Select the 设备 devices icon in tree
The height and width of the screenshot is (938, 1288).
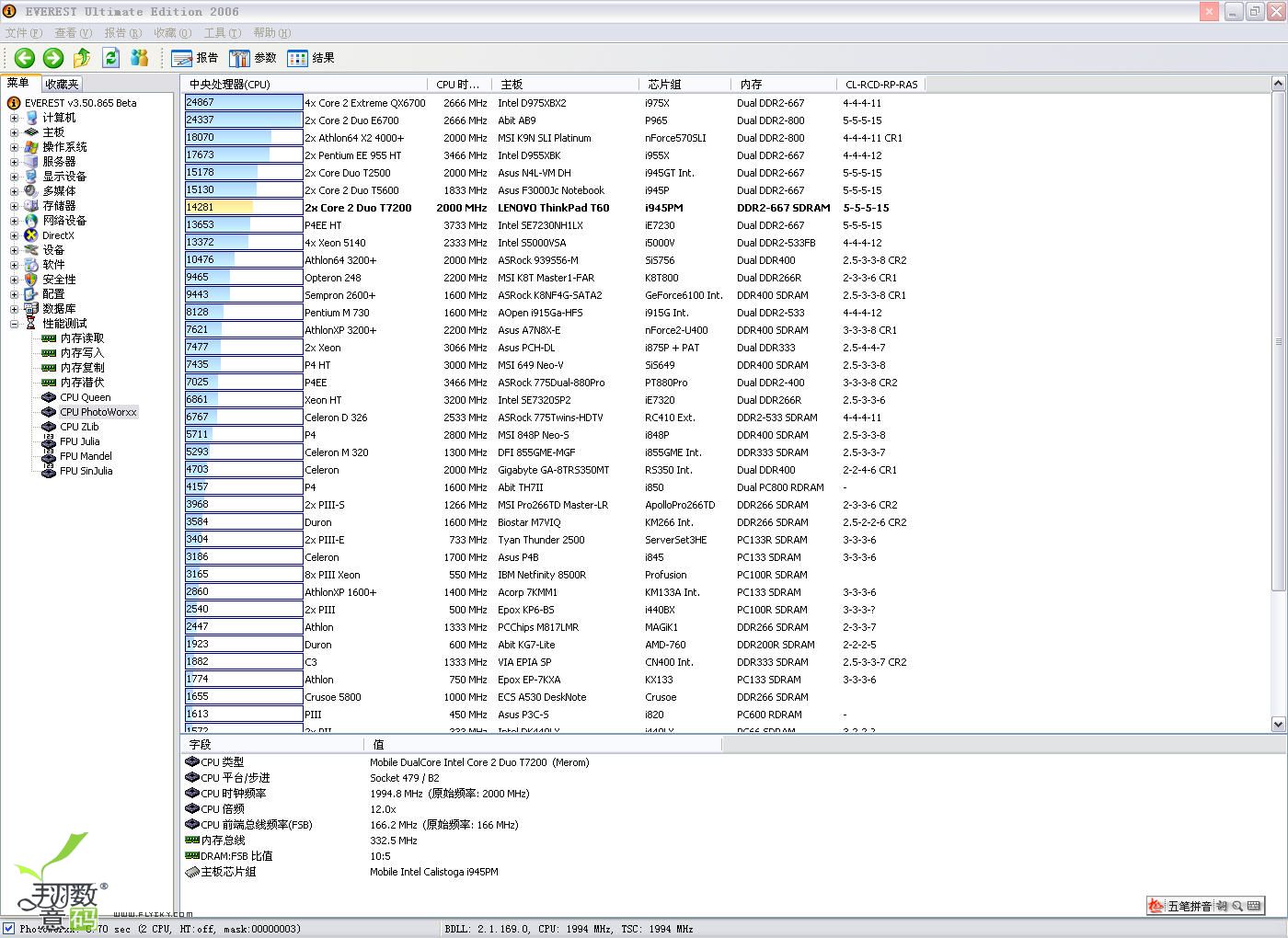point(31,250)
